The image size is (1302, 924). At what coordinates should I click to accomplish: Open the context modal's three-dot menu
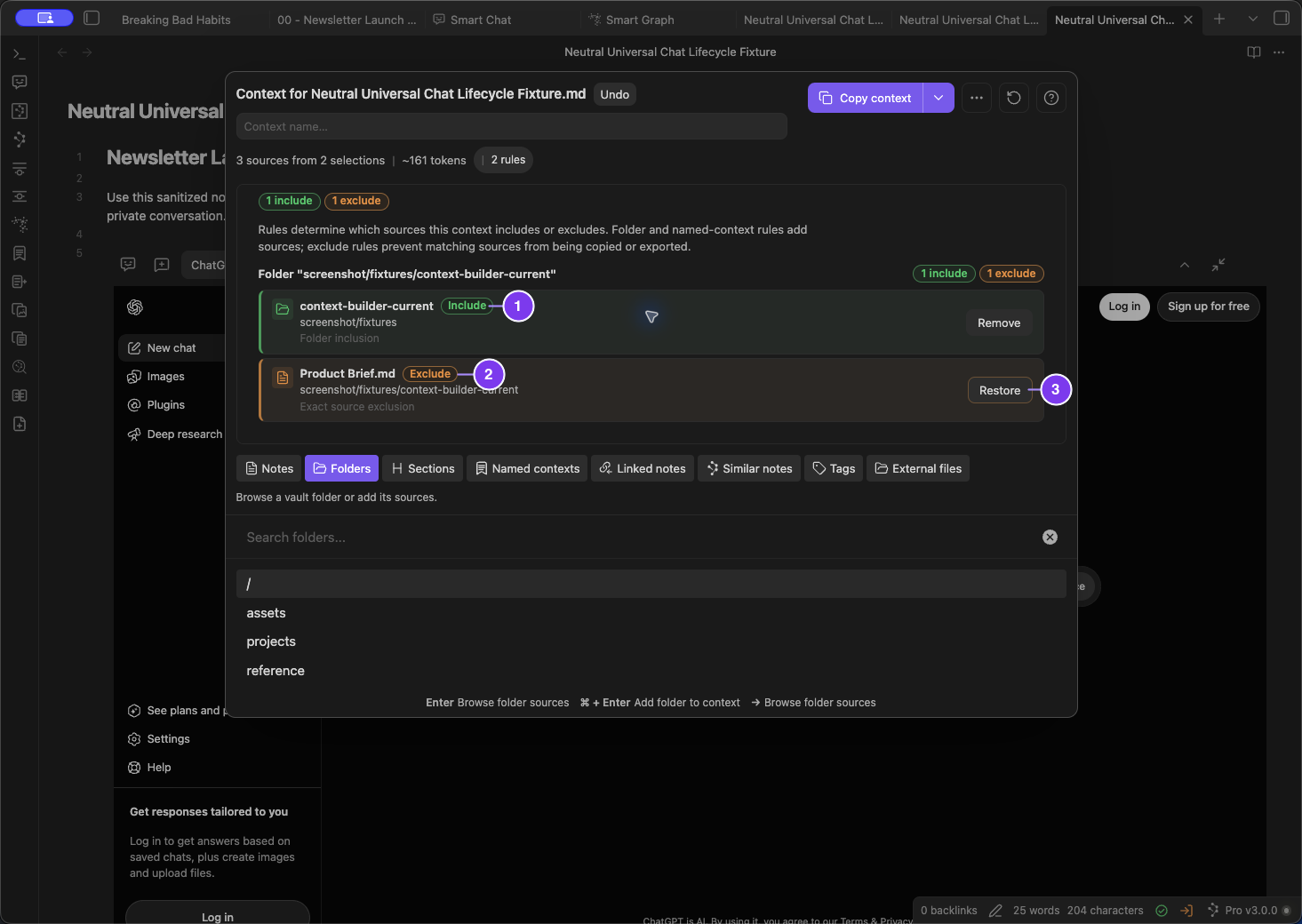click(x=977, y=98)
